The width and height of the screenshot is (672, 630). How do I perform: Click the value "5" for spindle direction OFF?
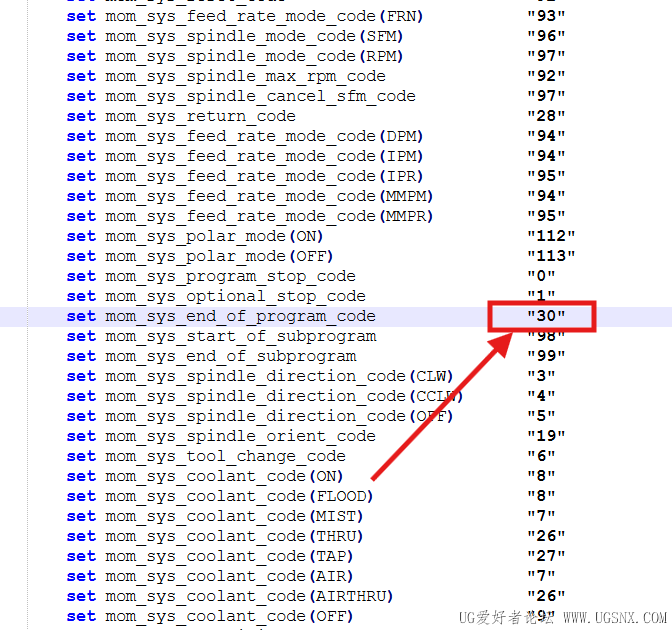(541, 416)
